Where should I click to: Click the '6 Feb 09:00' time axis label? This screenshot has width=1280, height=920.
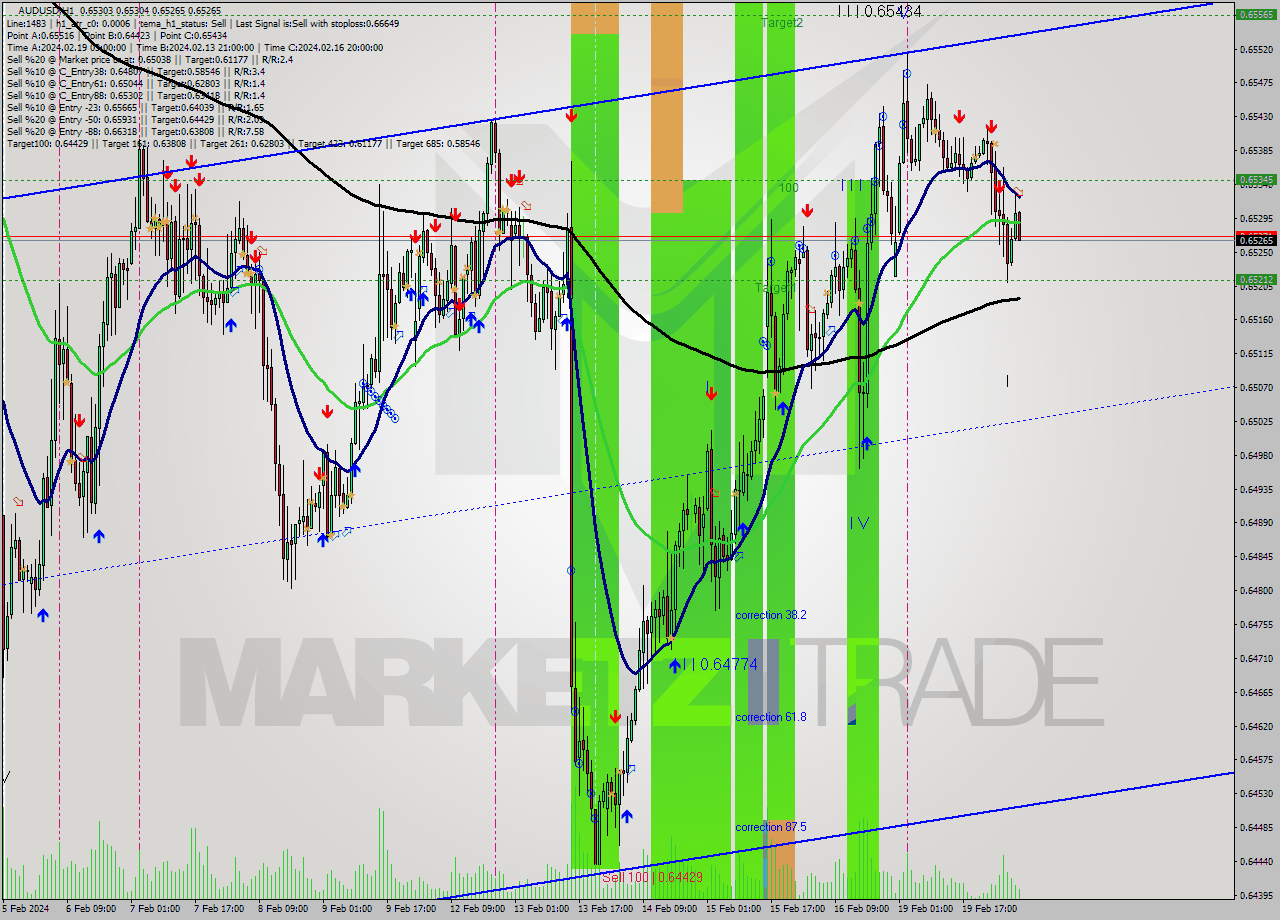pos(90,909)
